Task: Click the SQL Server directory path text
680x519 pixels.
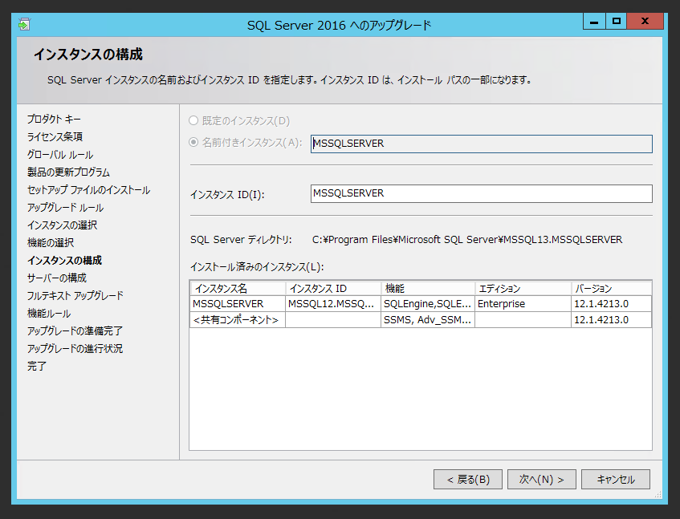Action: click(x=467, y=239)
